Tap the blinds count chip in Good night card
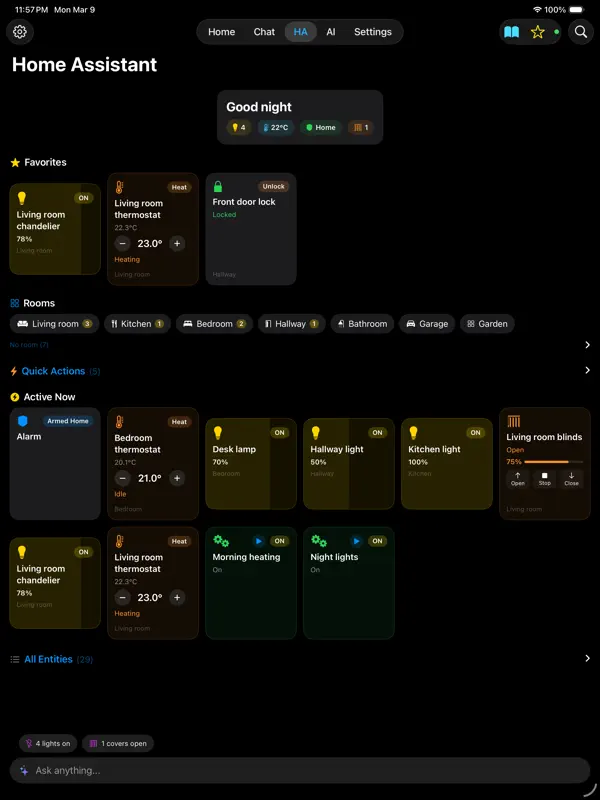Screen dimensions: 600x800 tap(361, 128)
